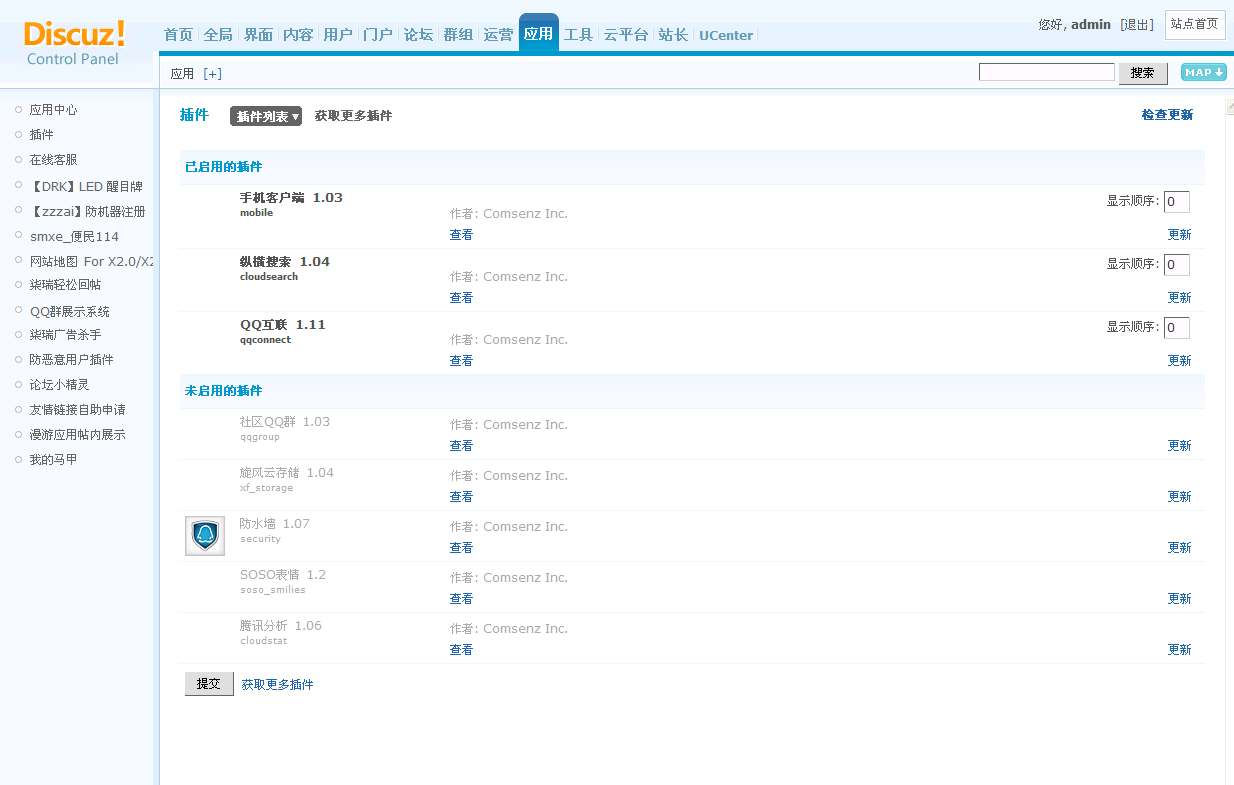Click 查看 for the 纵横搜索 plugin
The image size is (1234, 785).
point(461,298)
